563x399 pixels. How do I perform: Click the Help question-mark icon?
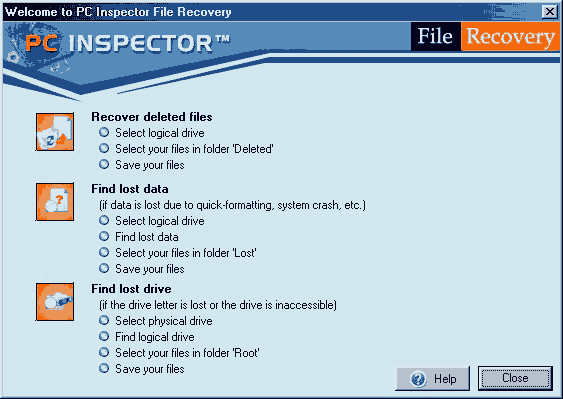click(418, 379)
